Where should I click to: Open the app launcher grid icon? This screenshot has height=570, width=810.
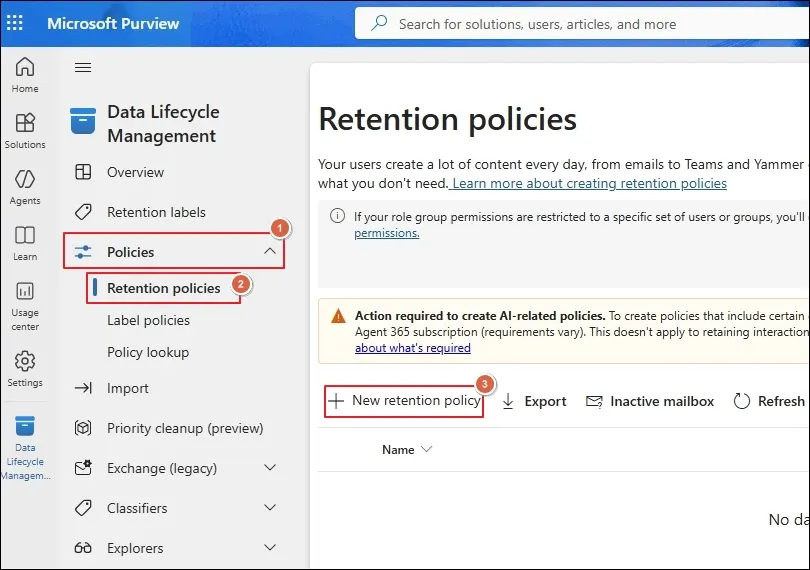[x=14, y=23]
